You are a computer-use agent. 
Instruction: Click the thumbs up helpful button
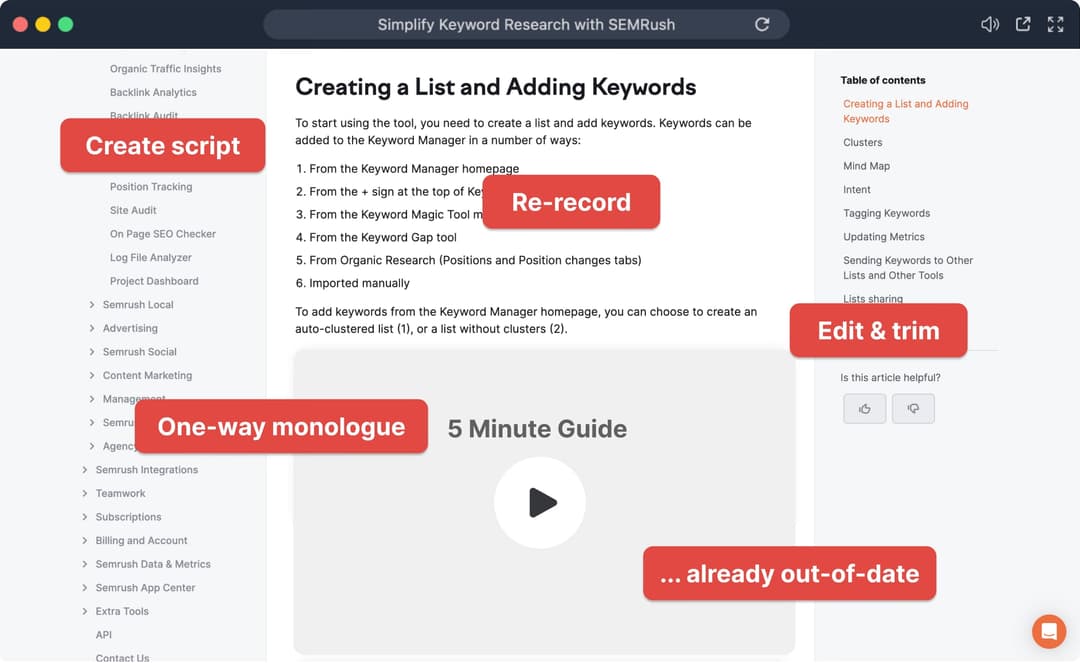pos(864,408)
